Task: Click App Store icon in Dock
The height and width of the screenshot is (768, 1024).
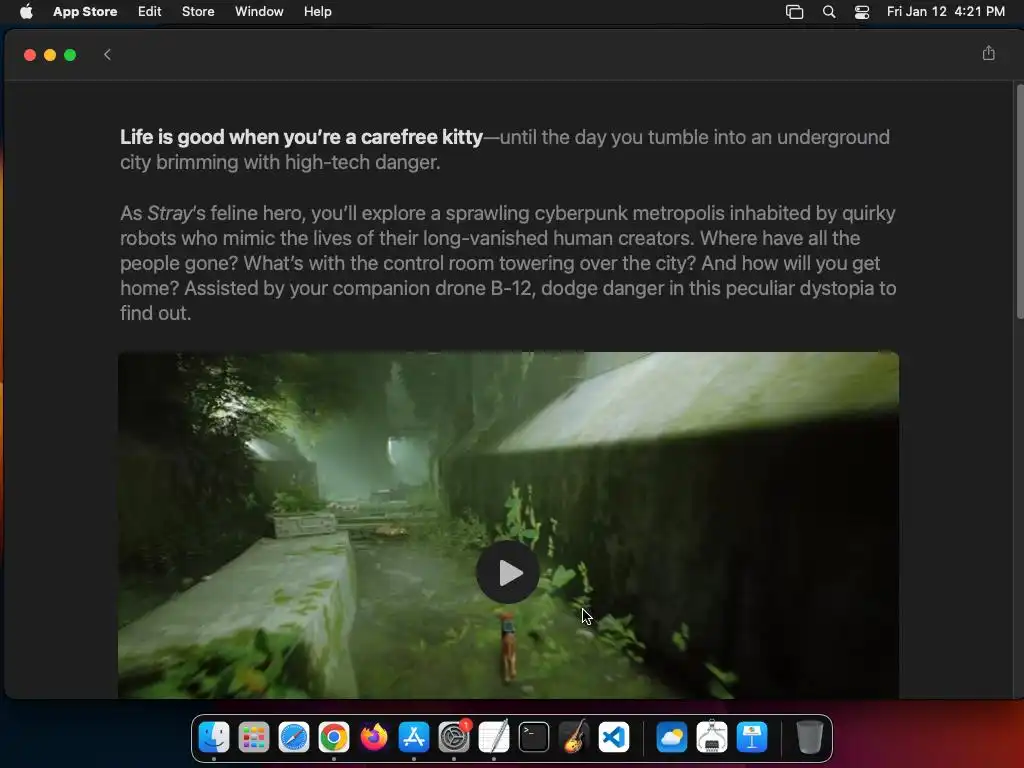Action: [414, 737]
